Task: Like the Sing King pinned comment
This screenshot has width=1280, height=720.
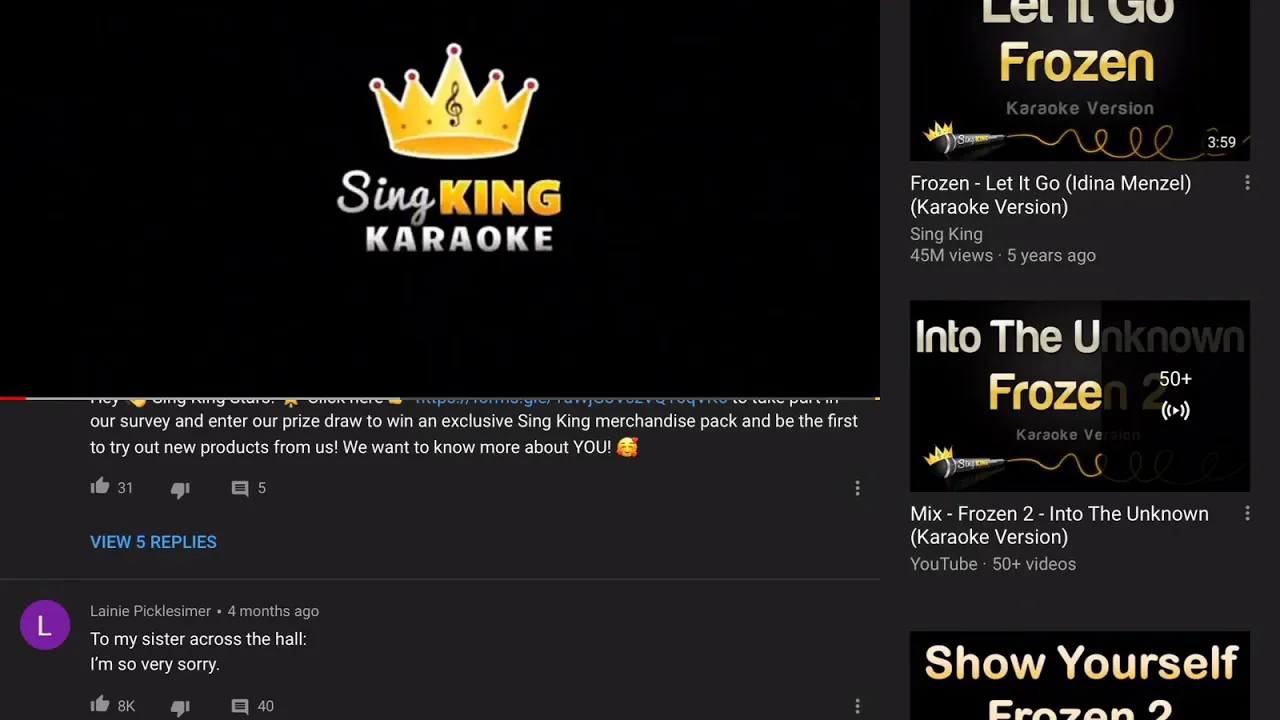Action: (100, 487)
